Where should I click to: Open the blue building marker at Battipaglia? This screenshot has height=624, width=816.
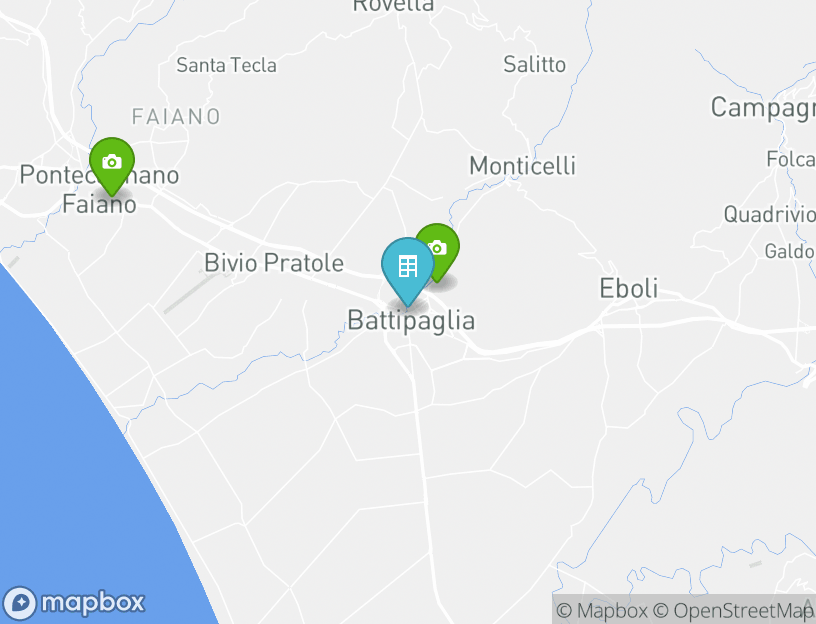click(407, 271)
